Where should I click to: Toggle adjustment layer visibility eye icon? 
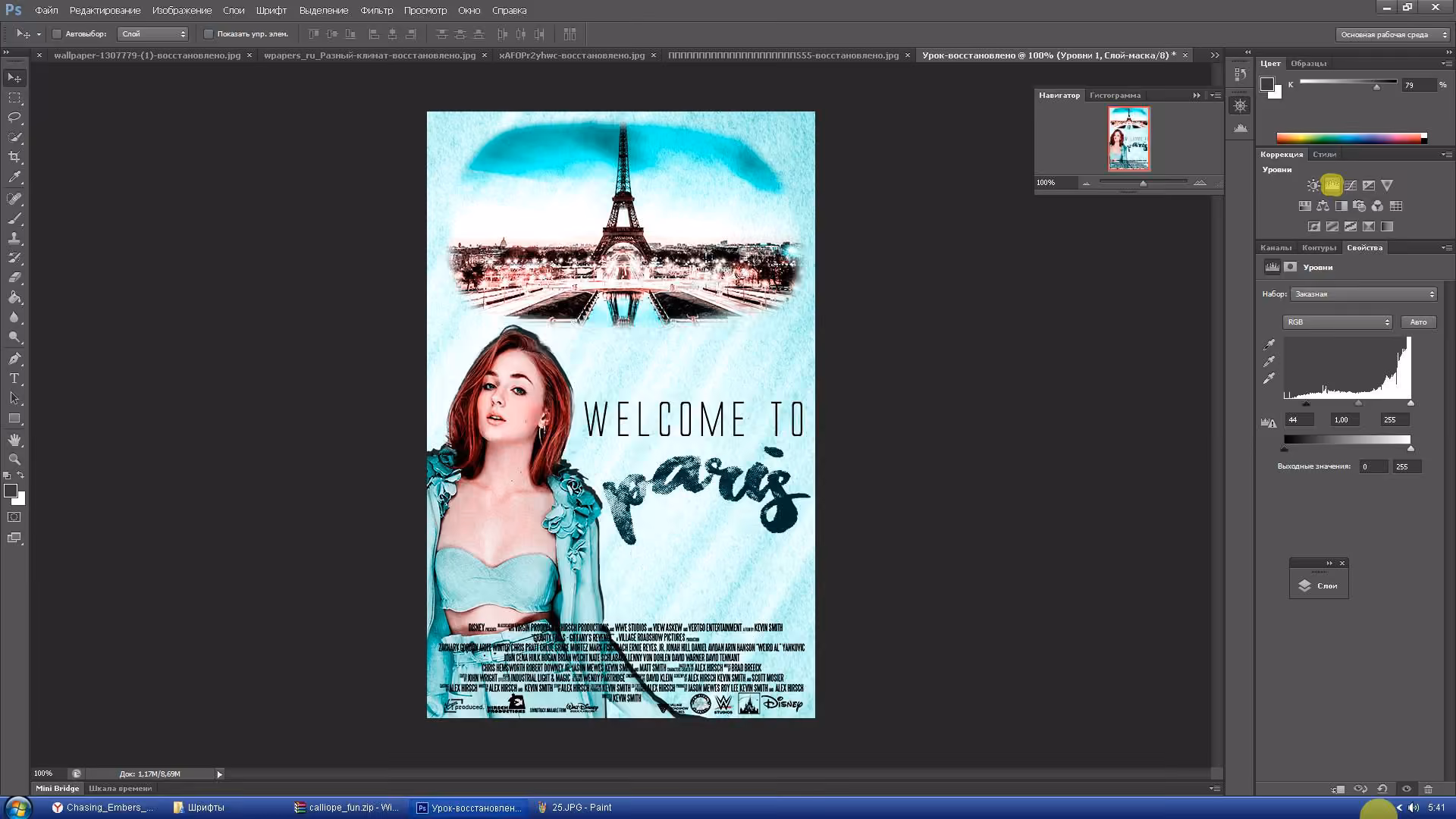point(1407,789)
